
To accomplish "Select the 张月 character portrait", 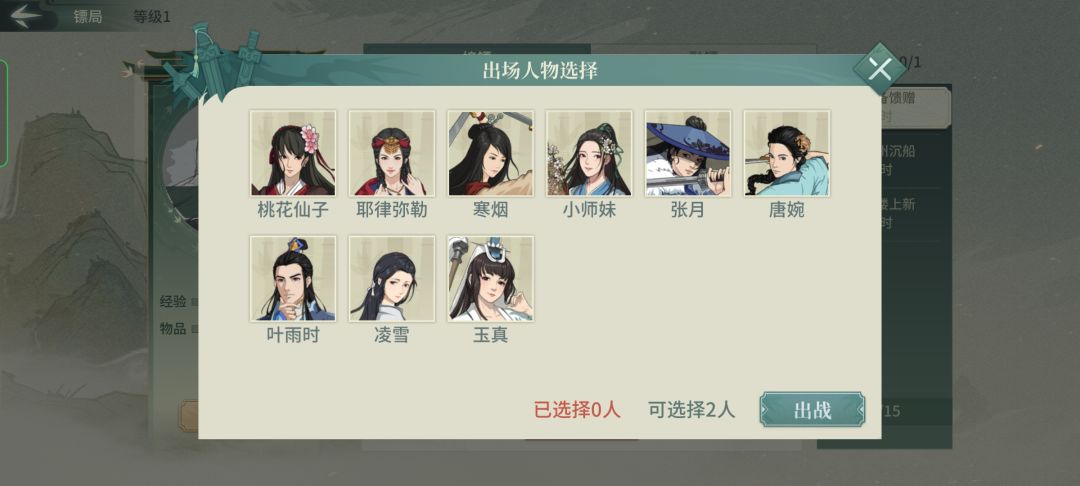I will click(688, 154).
